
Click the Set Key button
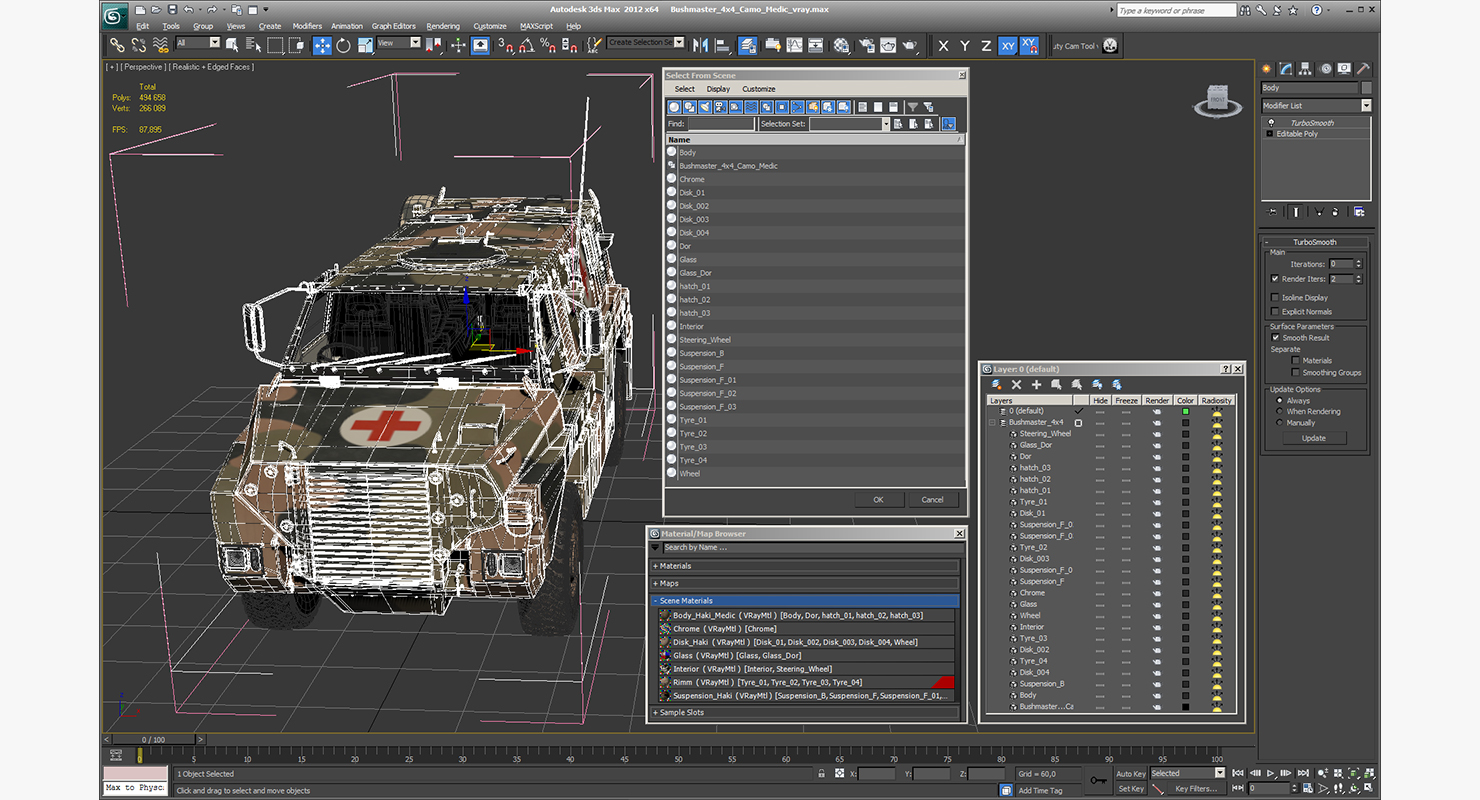(1130, 788)
